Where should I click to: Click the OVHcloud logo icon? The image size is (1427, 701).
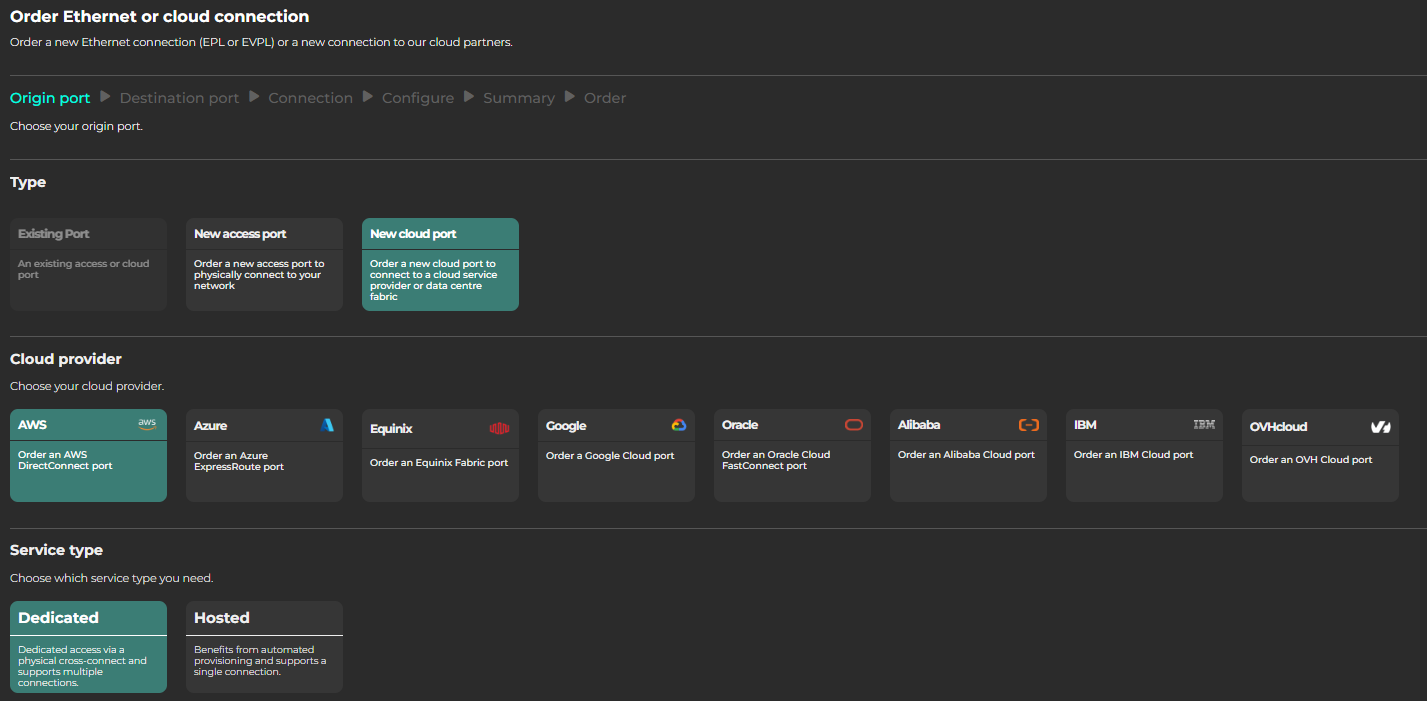coord(1380,427)
